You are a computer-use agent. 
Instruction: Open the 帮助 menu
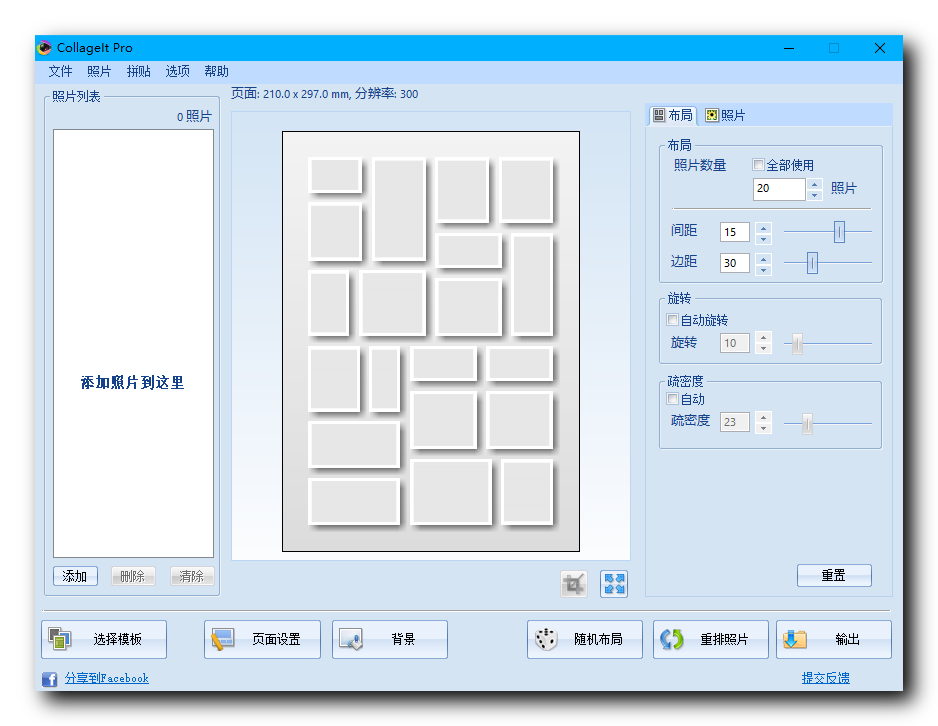tap(217, 71)
